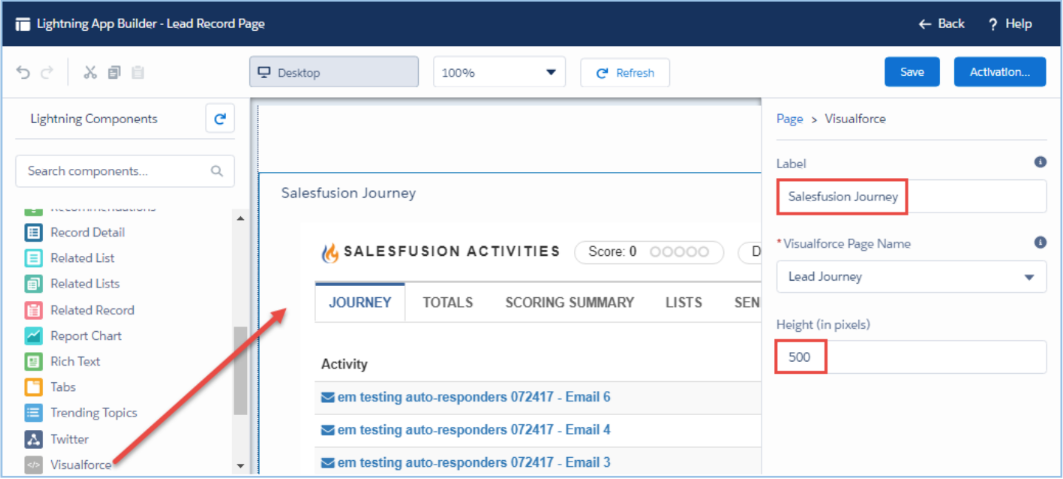
Task: Switch to the TOTALS tab
Action: coord(447,302)
